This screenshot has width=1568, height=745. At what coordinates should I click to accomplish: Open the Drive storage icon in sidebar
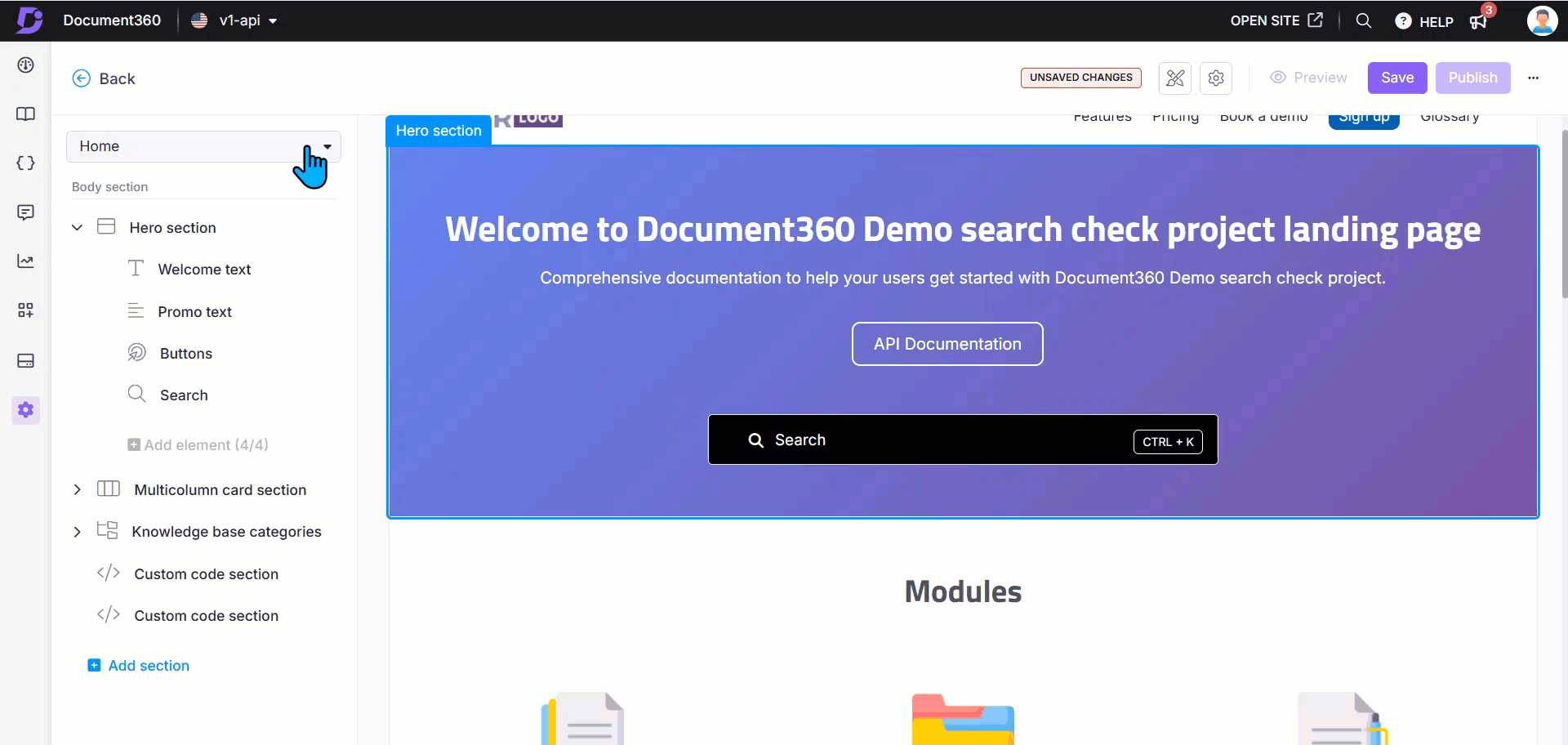[25, 360]
